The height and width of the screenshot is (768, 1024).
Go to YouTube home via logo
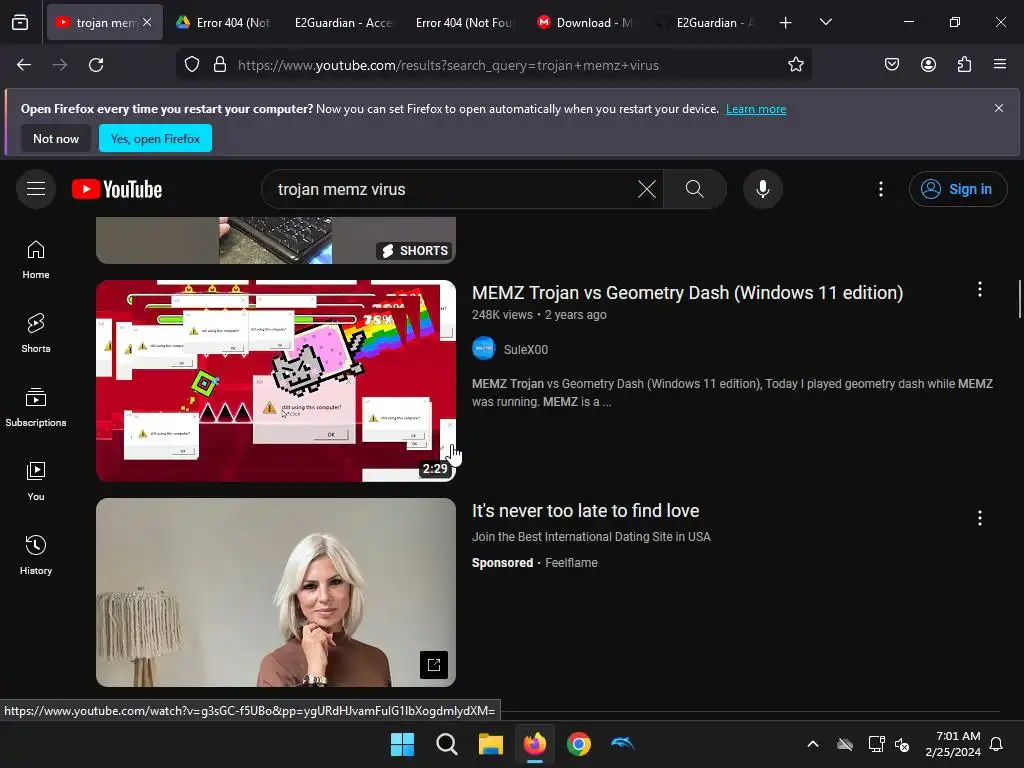[117, 189]
